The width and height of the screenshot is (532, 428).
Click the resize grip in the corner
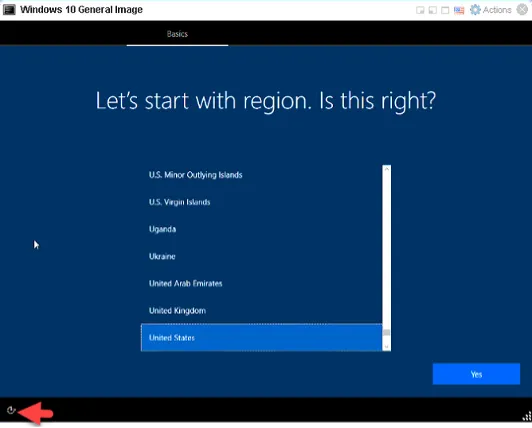click(527, 416)
